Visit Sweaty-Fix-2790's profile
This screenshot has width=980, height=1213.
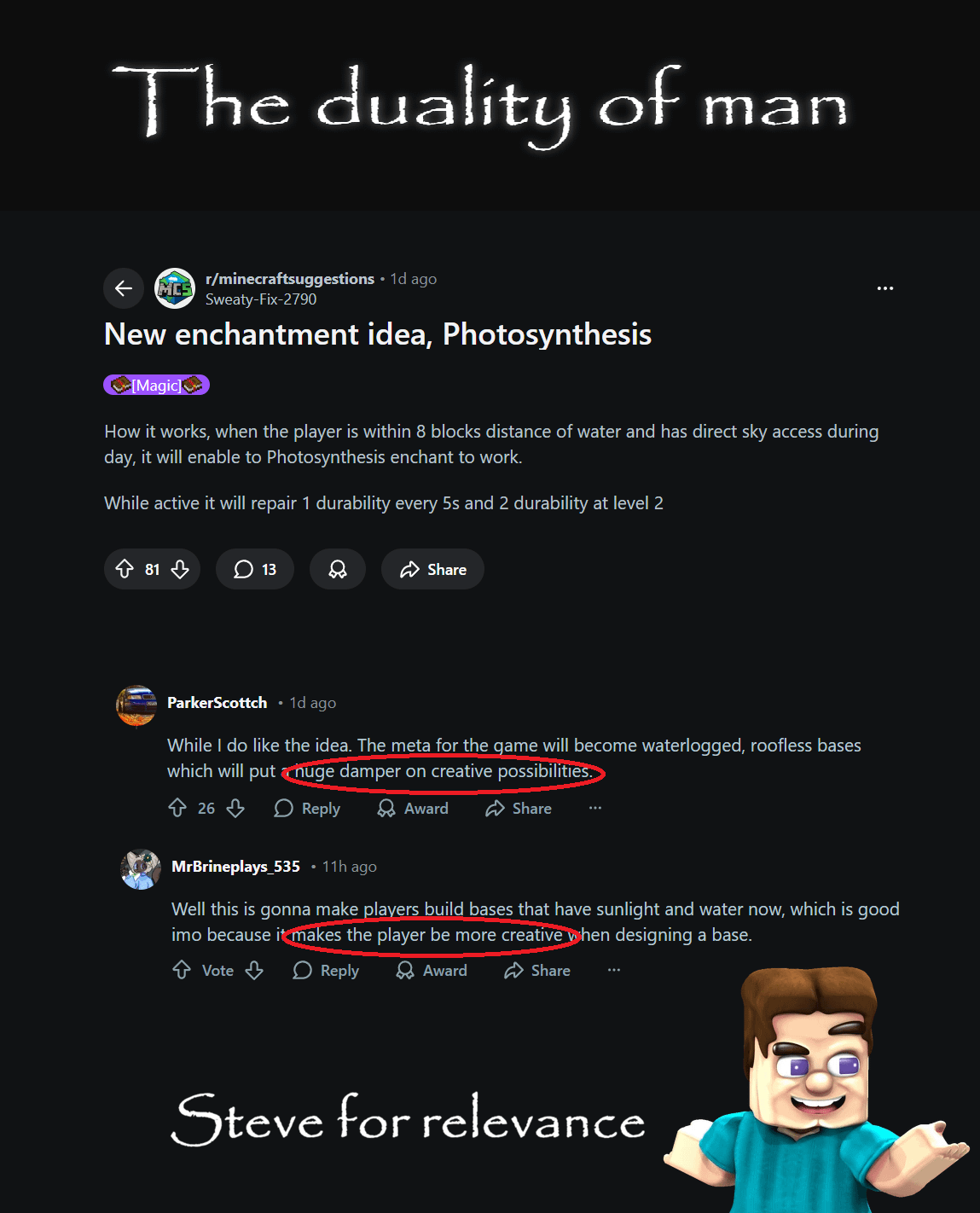261,299
